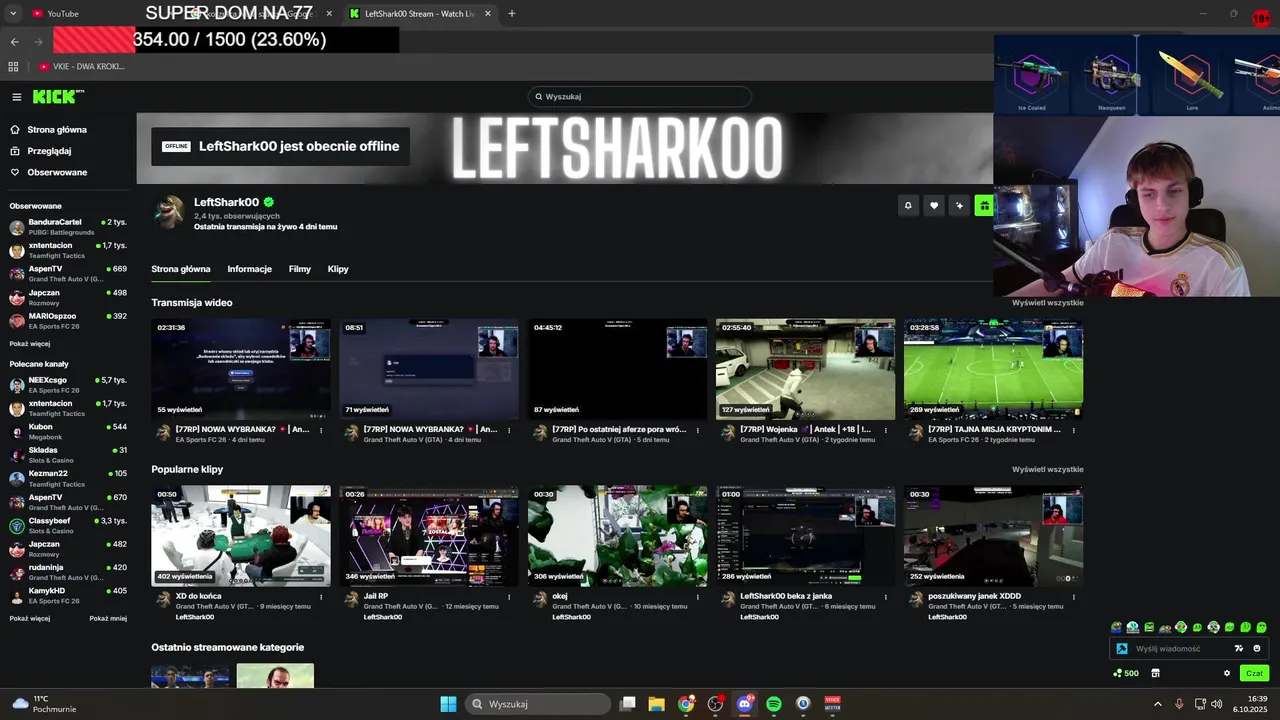This screenshot has height=720, width=1280.
Task: Show hidden system tray icons
Action: (x=1158, y=704)
